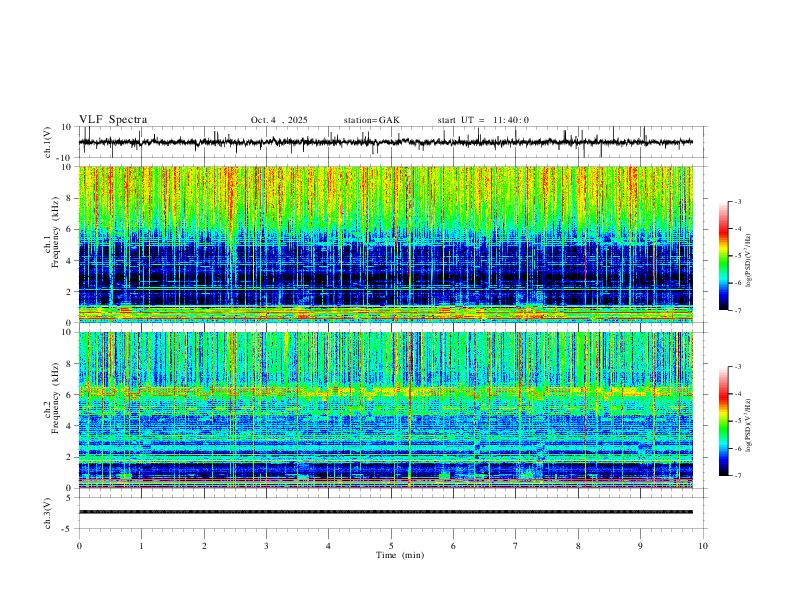Click the ch.1 spectrogram panel
This screenshot has height=612, width=792.
point(386,244)
